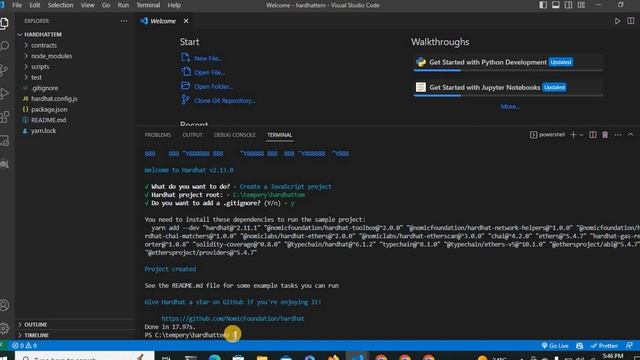Open the README.md file
Image resolution: width=640 pixels, height=360 pixels.
click(75, 120)
